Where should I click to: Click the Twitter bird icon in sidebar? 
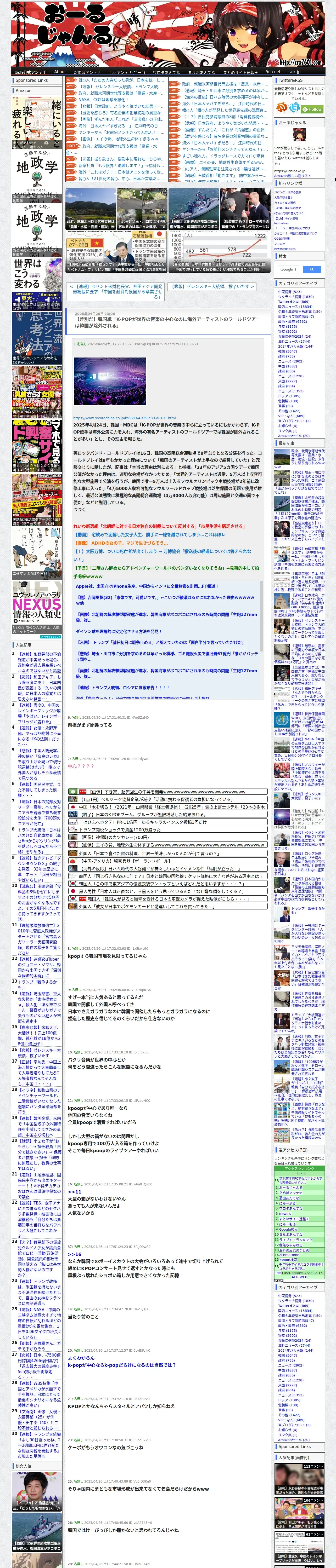[295, 108]
